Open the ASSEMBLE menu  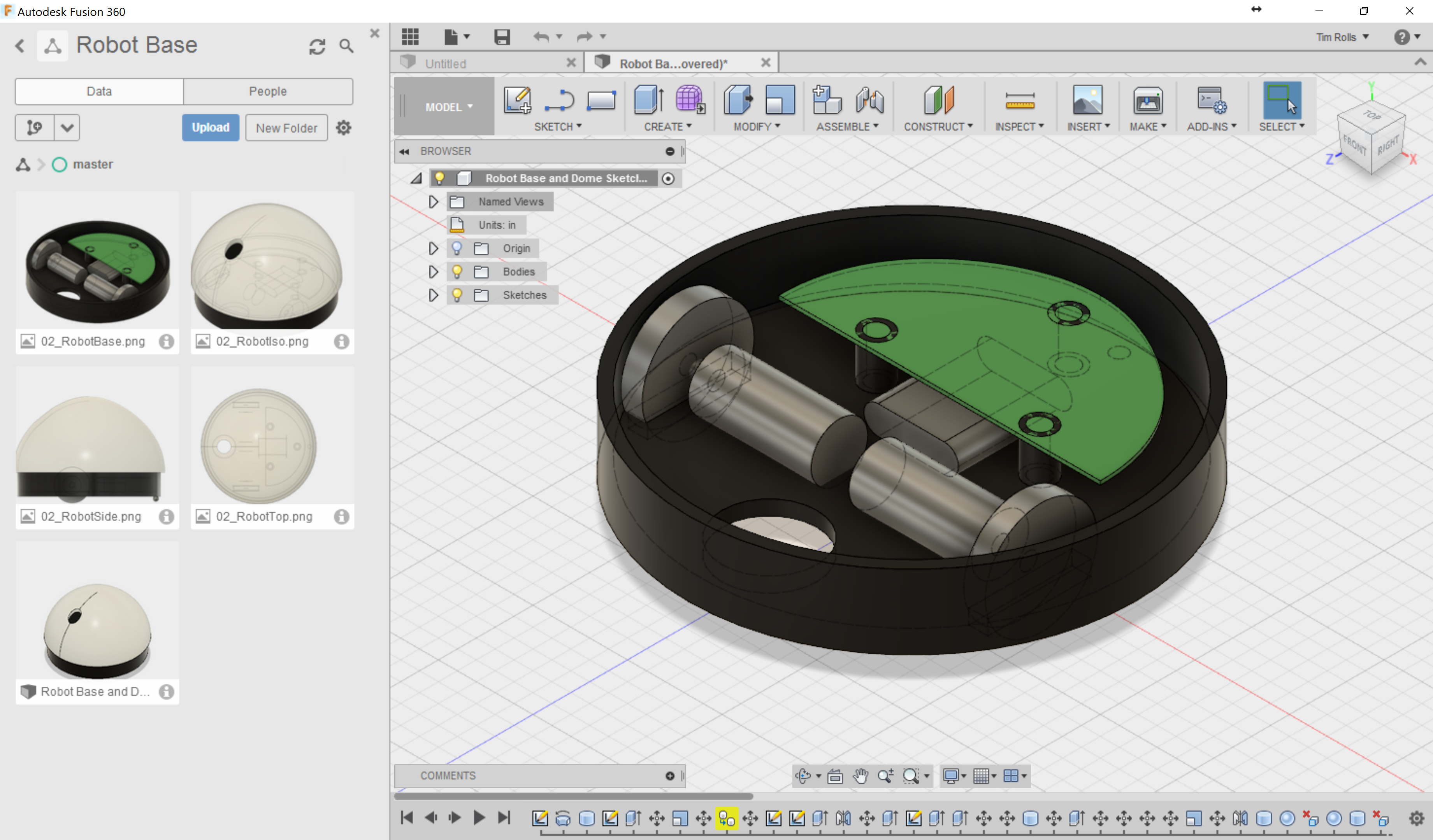(x=847, y=127)
